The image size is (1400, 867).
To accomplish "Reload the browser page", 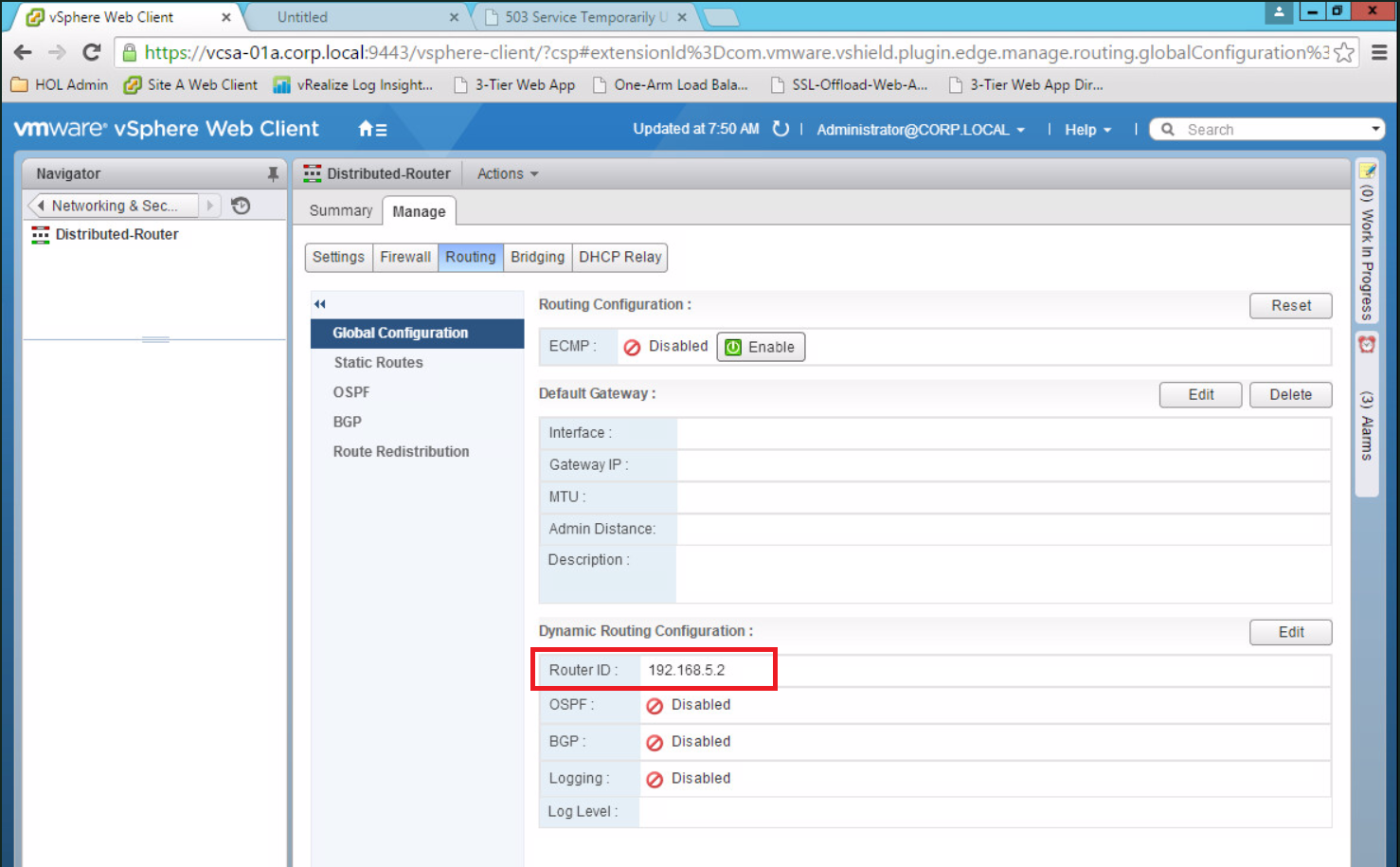I will point(92,52).
